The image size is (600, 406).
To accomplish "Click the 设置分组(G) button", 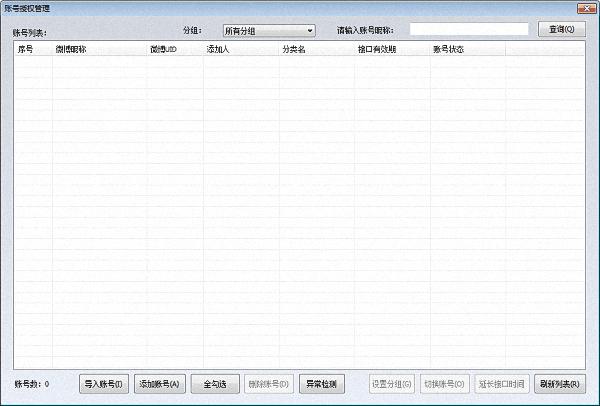I will pyautogui.click(x=392, y=384).
